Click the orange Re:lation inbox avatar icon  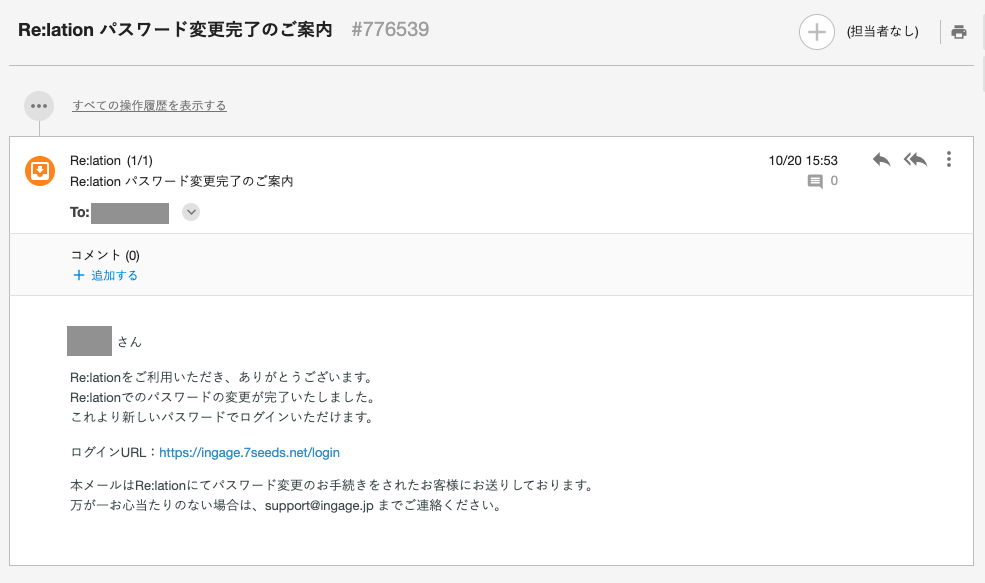(x=40, y=171)
